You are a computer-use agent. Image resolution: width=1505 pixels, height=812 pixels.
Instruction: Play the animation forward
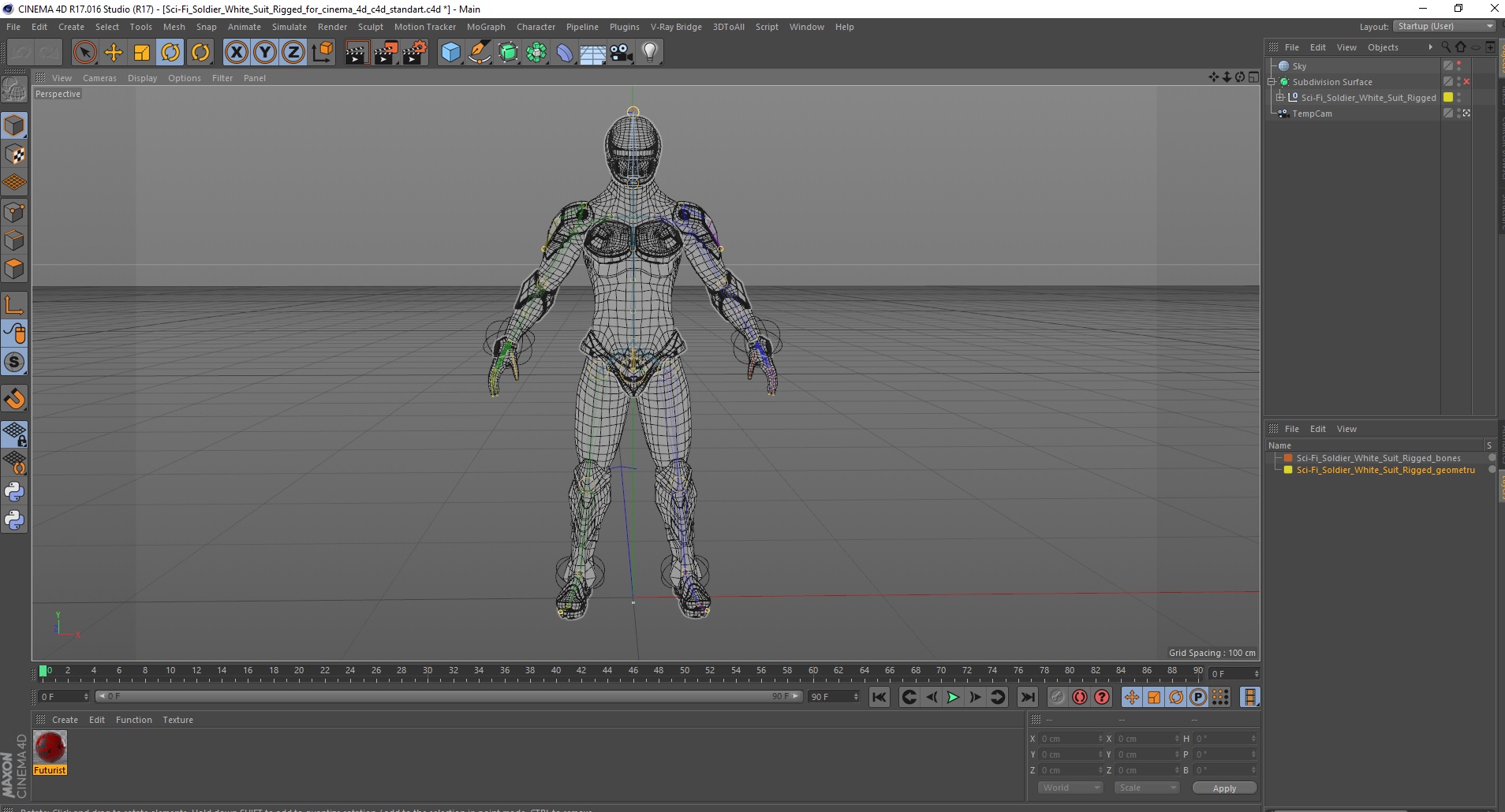953,697
